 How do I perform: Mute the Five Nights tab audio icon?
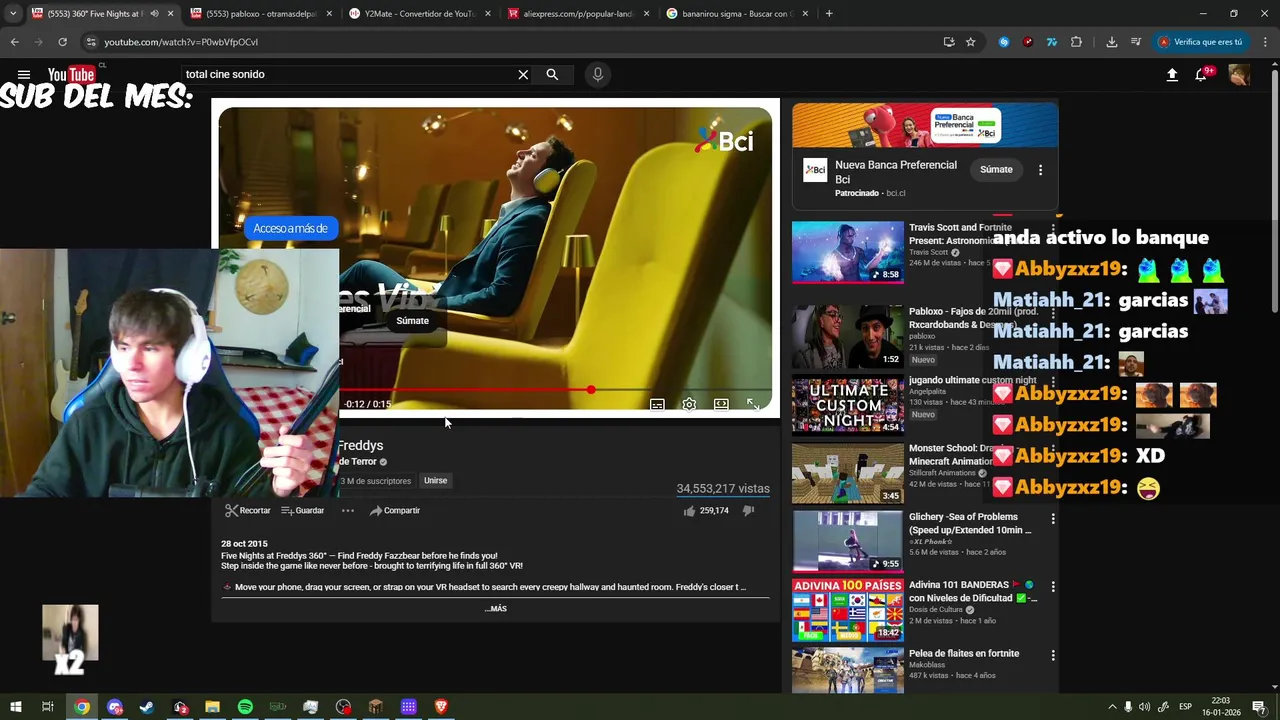(x=154, y=14)
